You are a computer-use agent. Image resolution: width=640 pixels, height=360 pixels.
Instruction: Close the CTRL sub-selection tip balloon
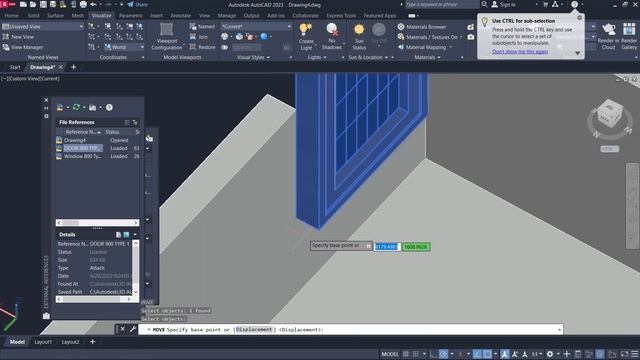tap(579, 18)
